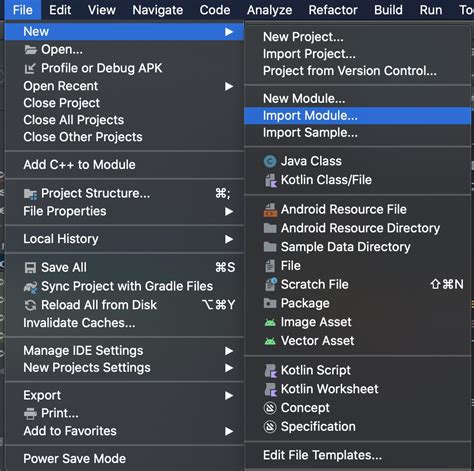The image size is (474, 471).
Task: Select Close All Projects
Action: point(124,120)
